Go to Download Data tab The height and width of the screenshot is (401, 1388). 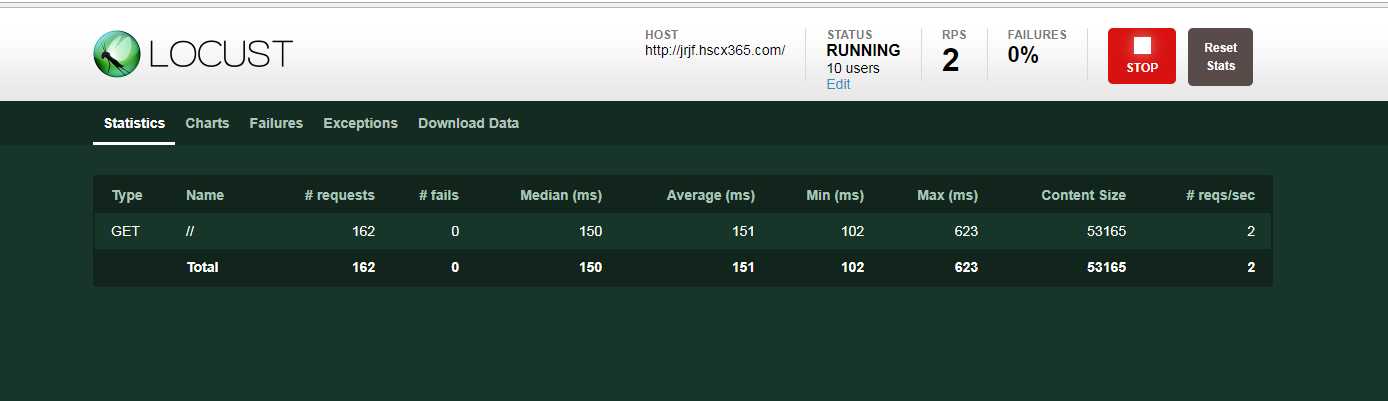click(468, 123)
